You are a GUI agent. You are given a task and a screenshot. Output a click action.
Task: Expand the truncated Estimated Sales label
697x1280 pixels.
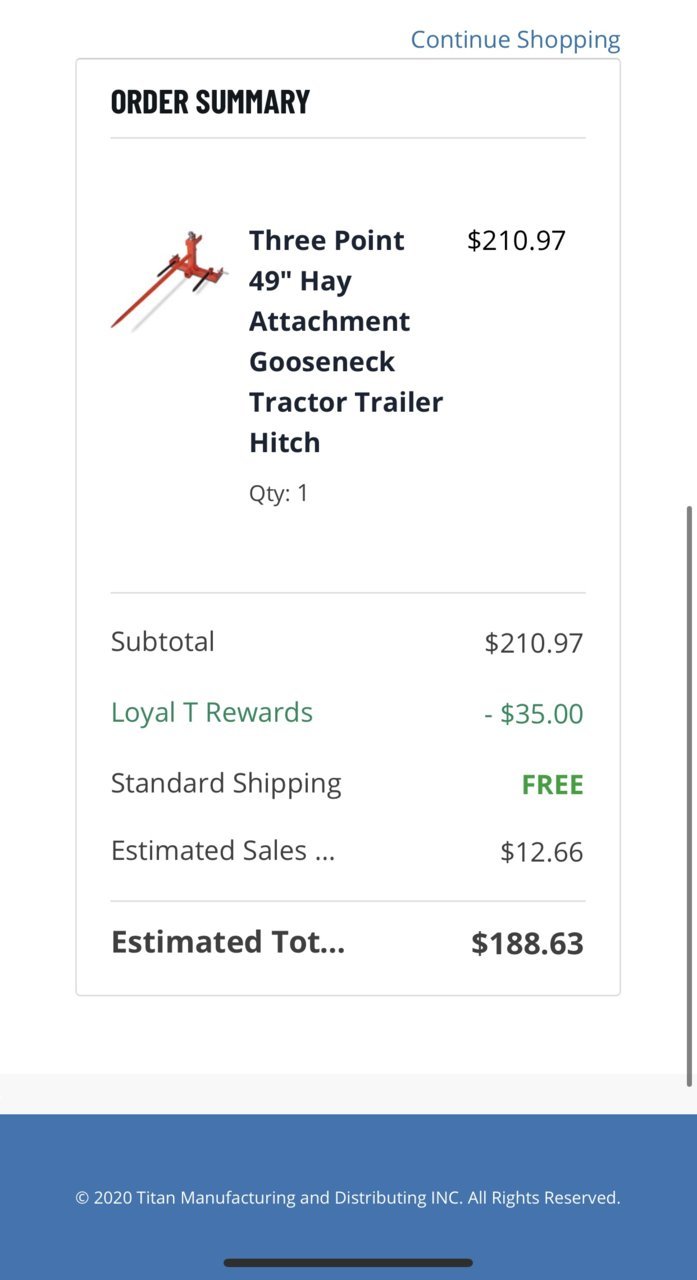point(223,851)
